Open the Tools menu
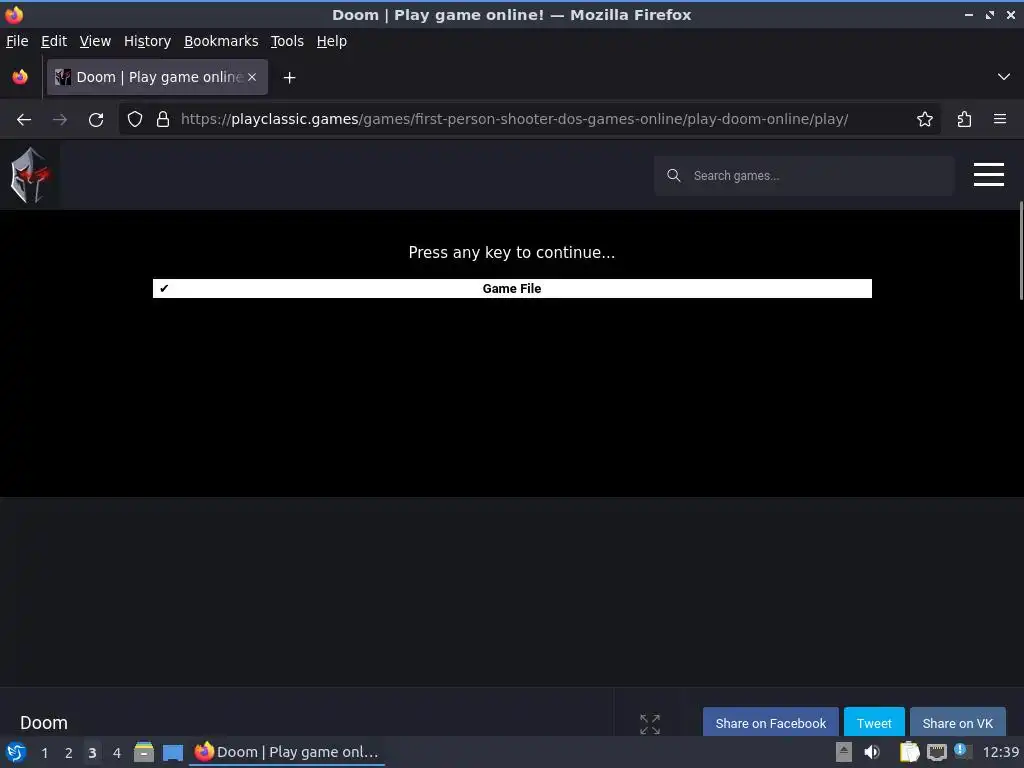The image size is (1024, 768). pos(287,41)
